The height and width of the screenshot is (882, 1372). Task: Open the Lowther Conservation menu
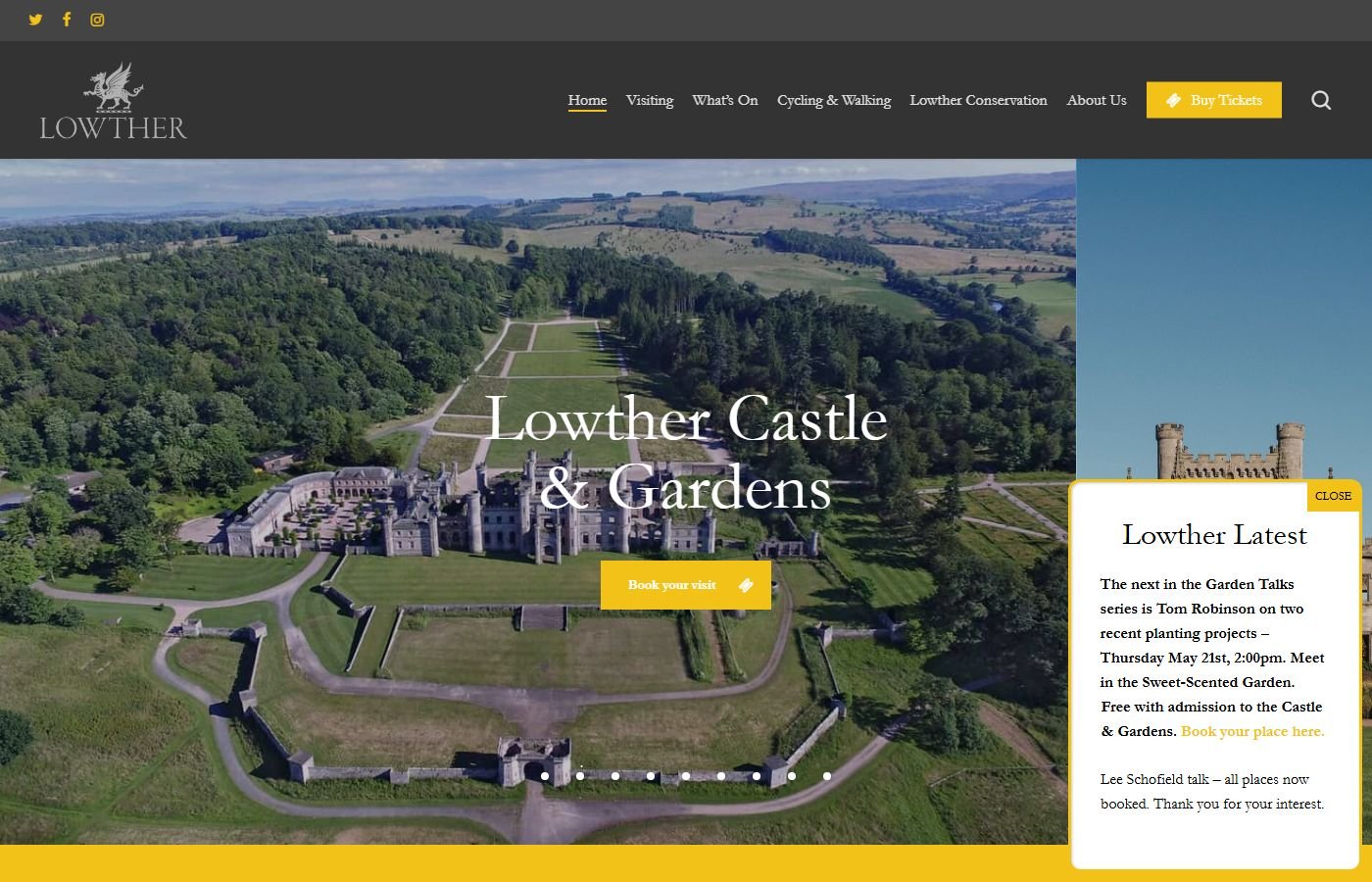(x=978, y=100)
